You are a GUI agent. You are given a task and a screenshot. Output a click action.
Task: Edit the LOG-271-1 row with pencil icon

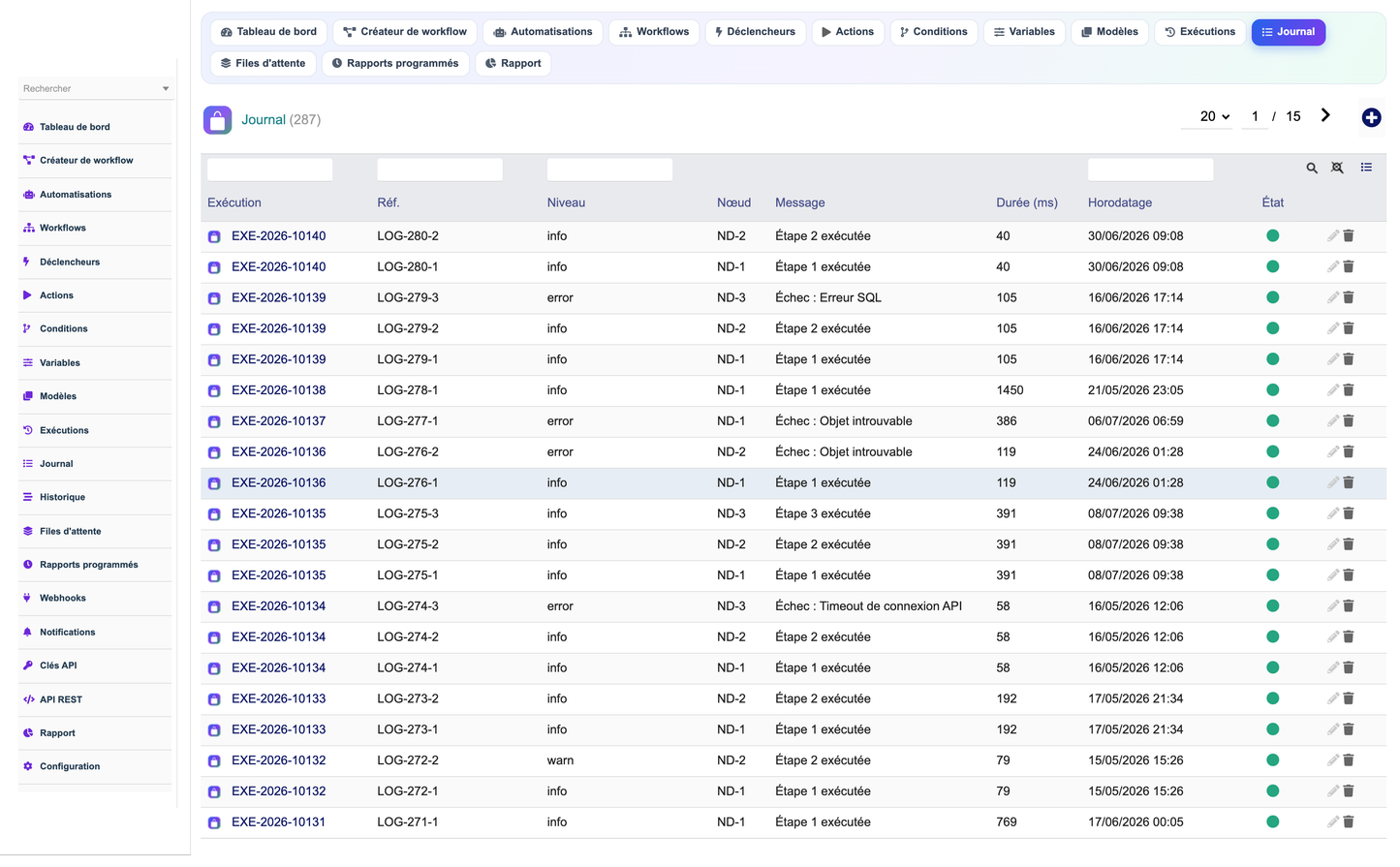pos(1333,821)
